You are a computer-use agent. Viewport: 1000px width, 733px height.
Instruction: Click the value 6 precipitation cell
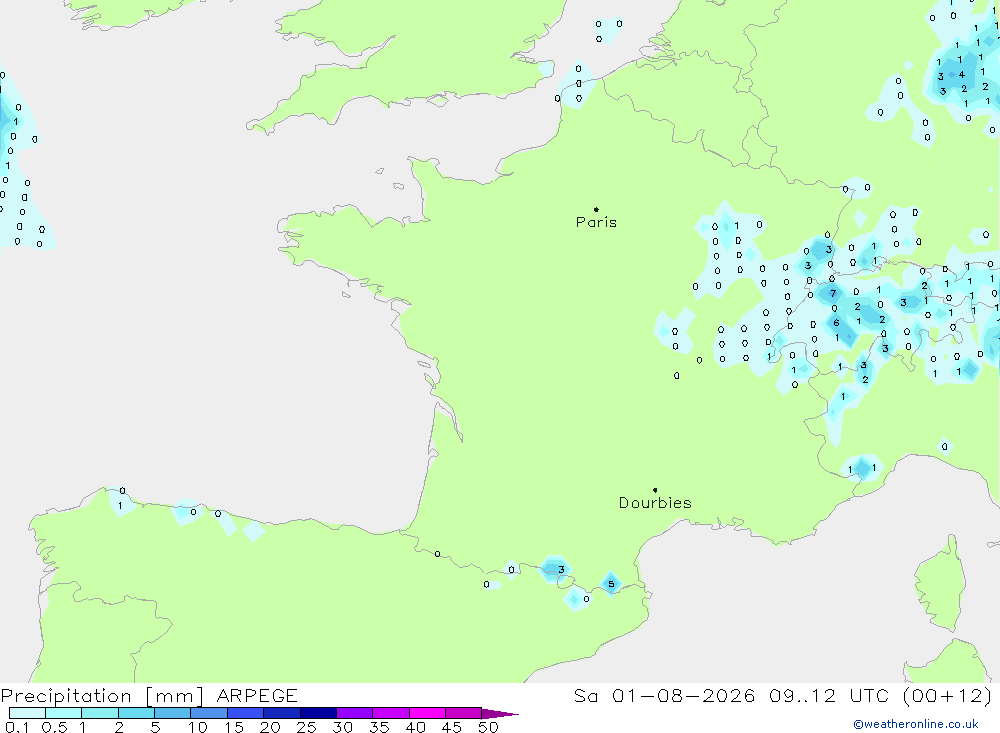(x=836, y=323)
